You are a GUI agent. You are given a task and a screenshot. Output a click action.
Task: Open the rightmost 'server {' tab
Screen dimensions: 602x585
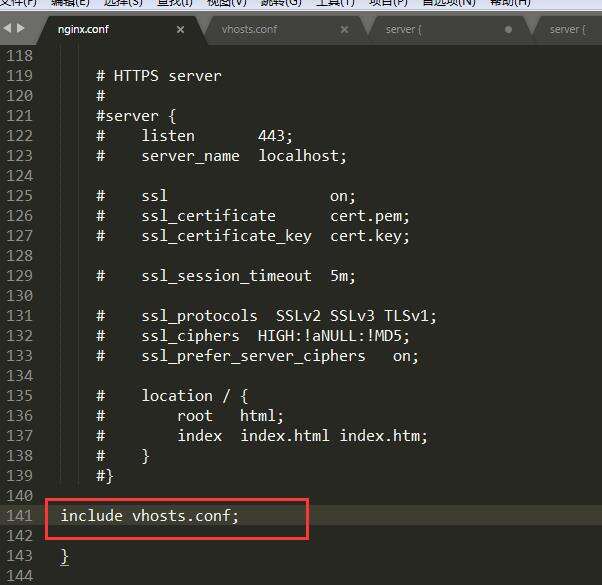click(x=567, y=30)
